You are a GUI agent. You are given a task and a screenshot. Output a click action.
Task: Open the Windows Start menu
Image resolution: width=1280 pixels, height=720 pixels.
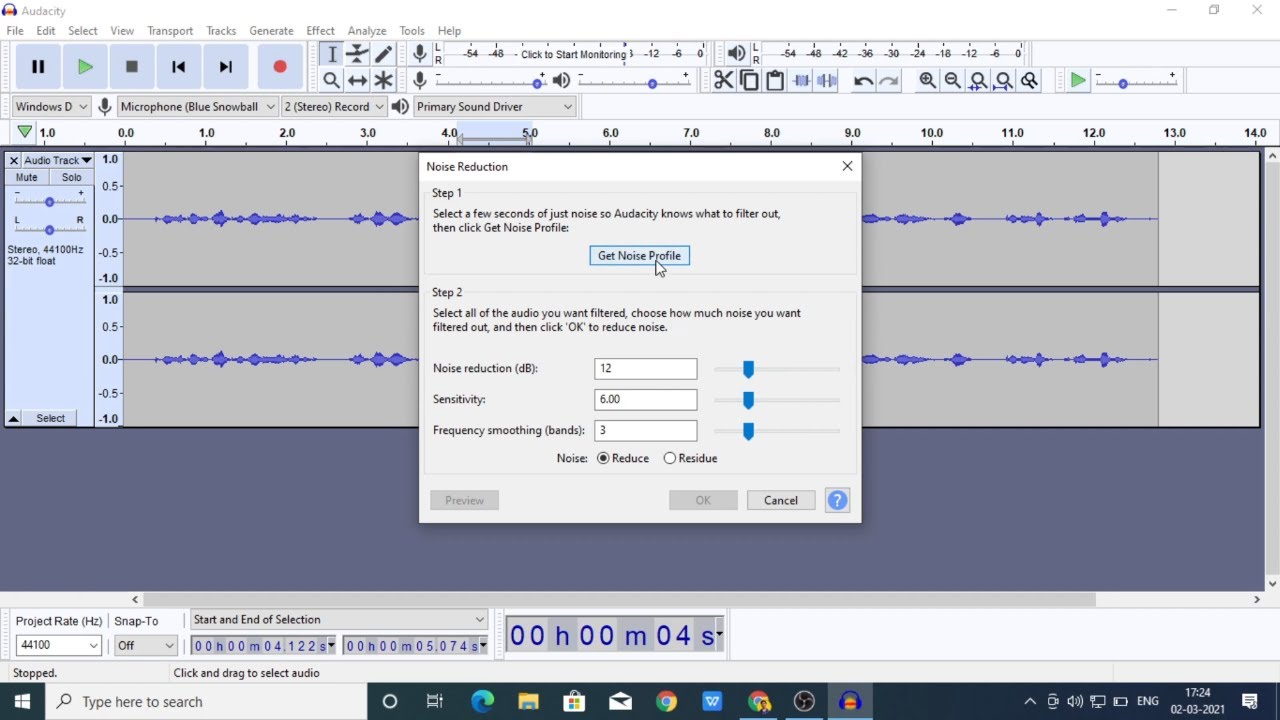22,702
